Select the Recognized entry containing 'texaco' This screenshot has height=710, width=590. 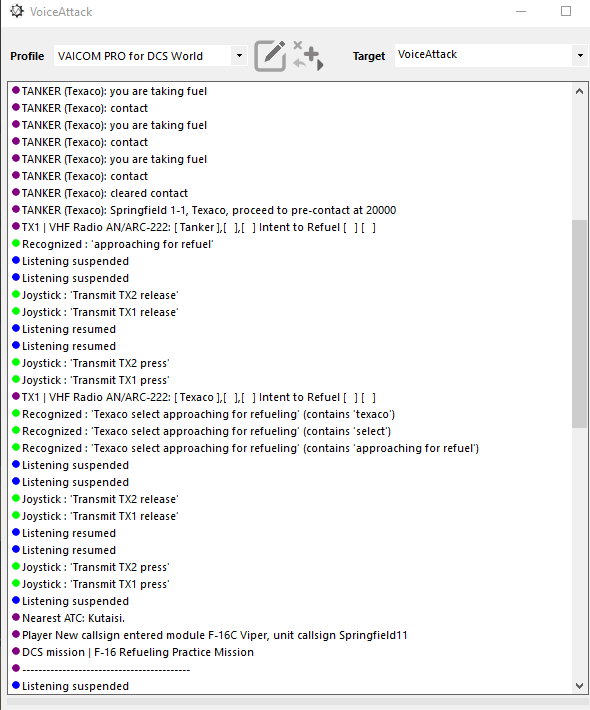pyautogui.click(x=203, y=414)
